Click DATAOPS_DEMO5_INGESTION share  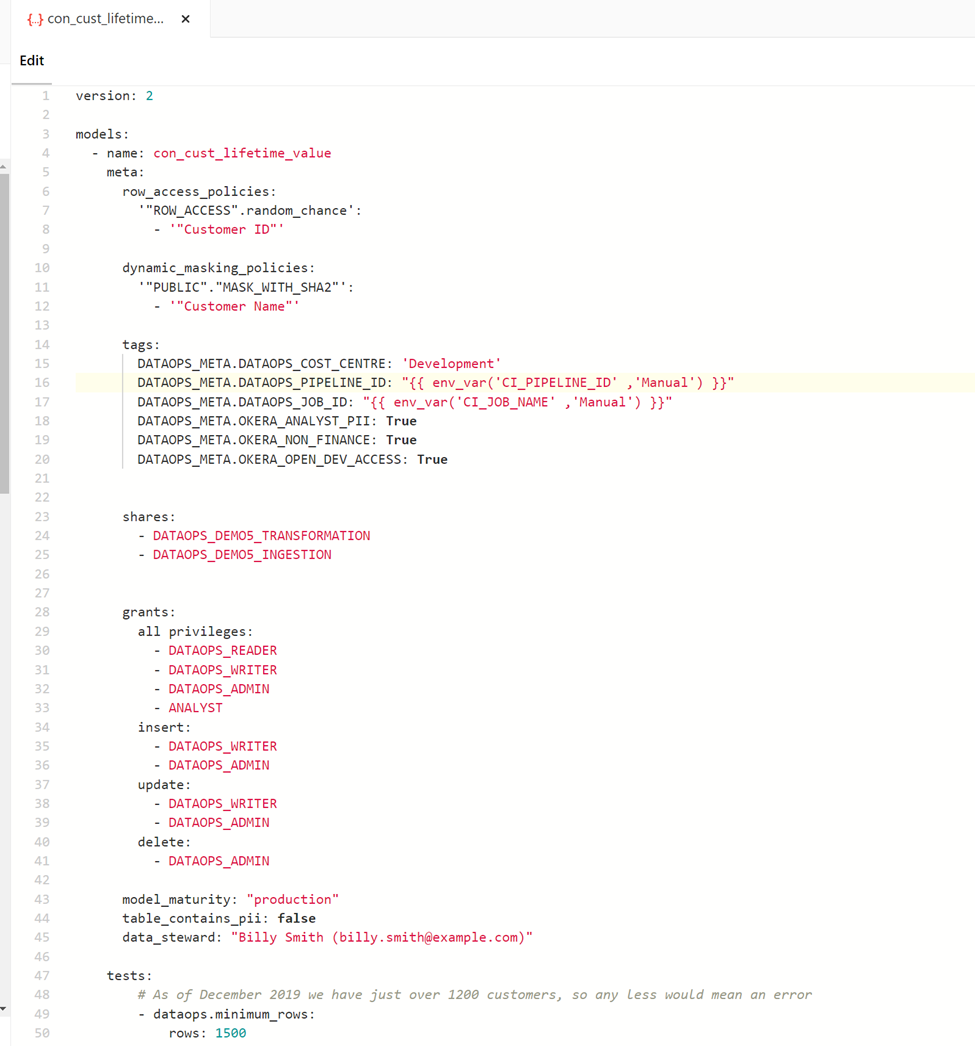tap(242, 555)
